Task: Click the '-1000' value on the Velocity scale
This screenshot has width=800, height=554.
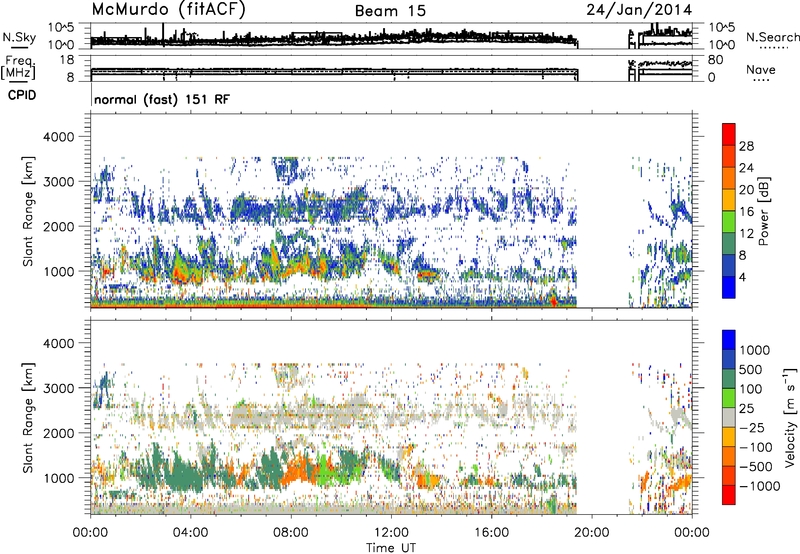Action: [x=760, y=486]
